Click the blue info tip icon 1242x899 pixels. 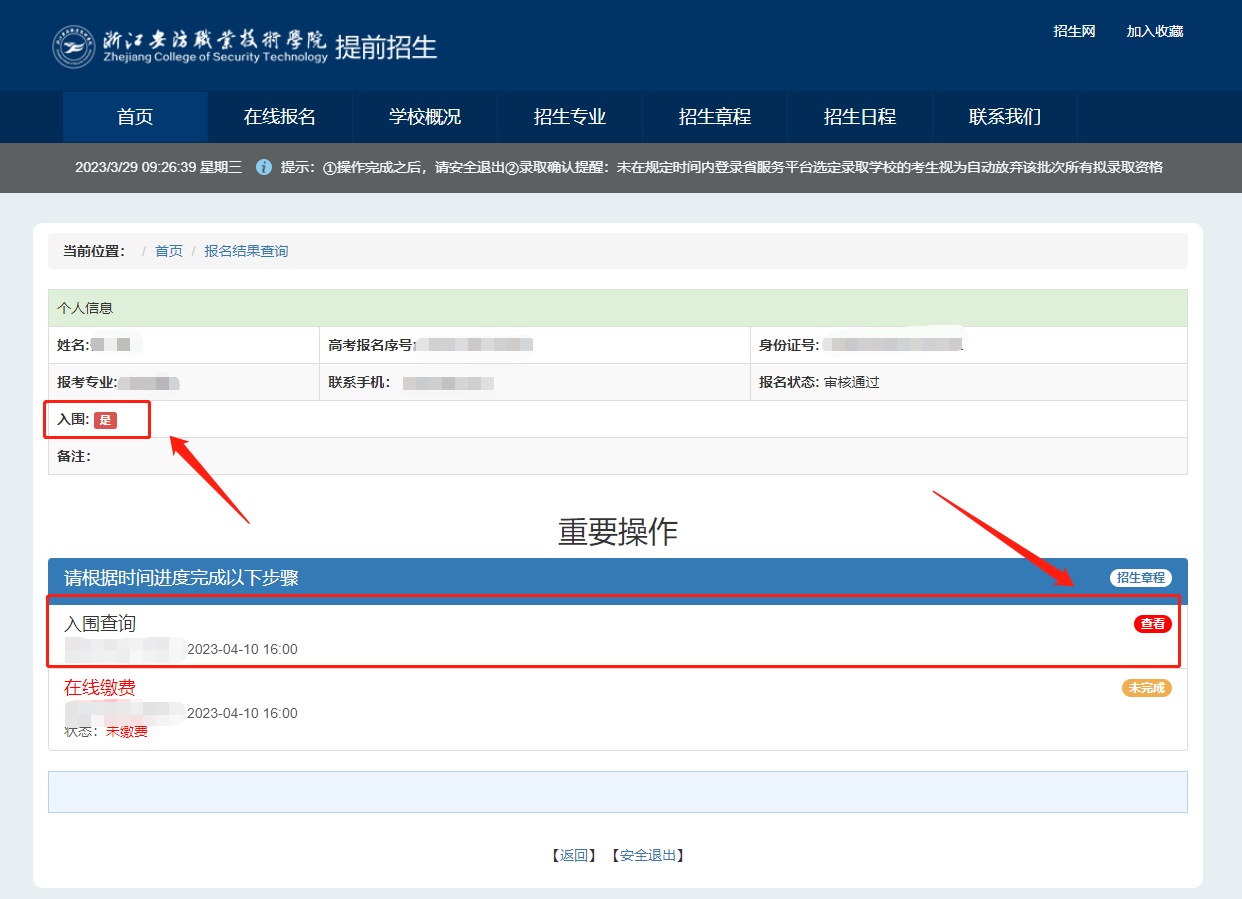pos(264,167)
